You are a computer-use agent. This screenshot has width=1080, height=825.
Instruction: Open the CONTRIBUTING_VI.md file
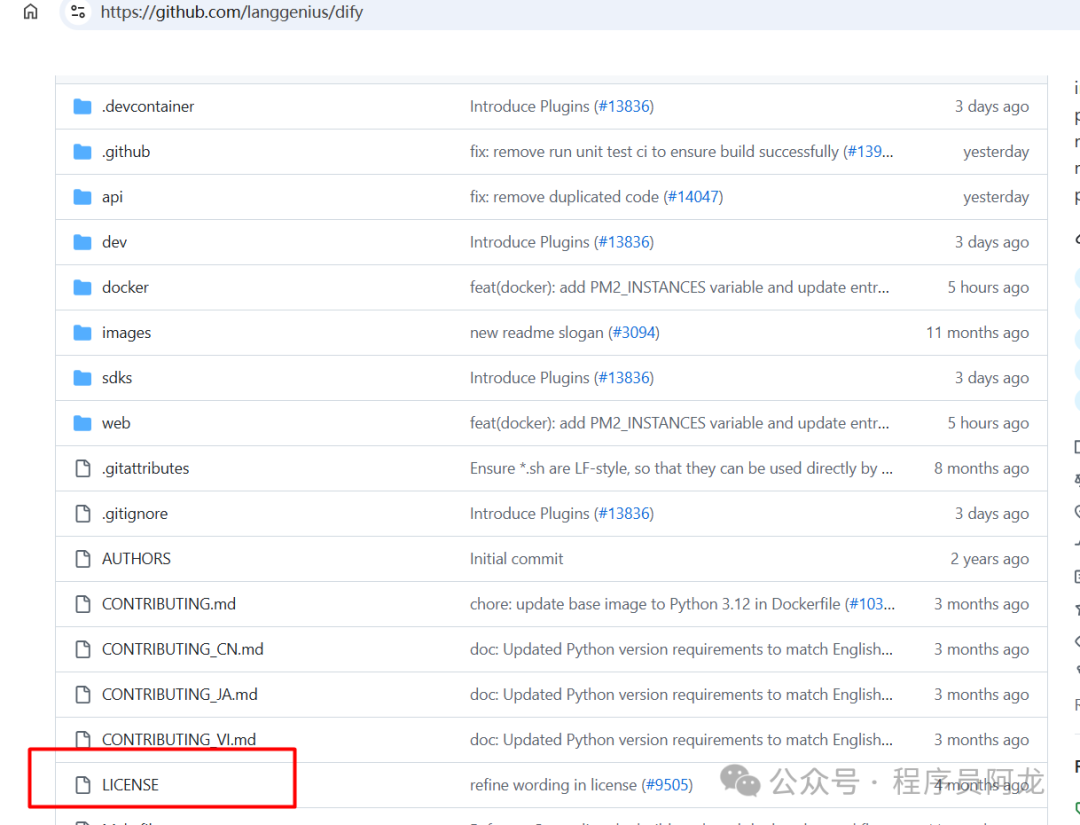click(179, 740)
